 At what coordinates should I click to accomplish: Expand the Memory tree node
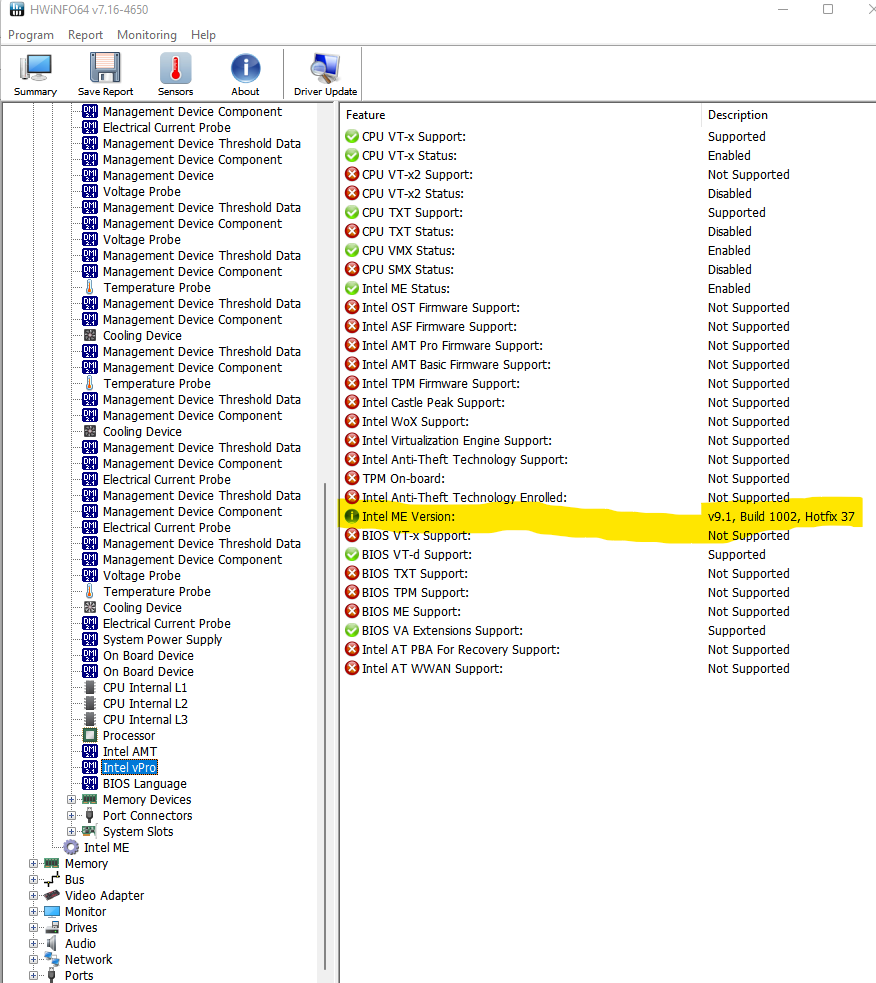pos(33,863)
